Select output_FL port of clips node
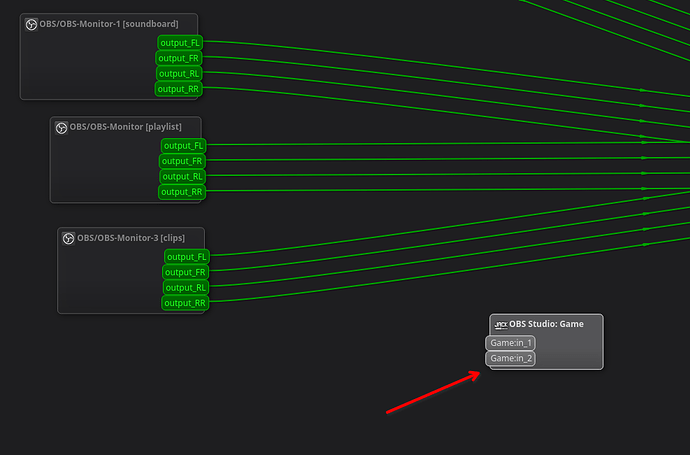Screen dimensions: 690x455 (x=187, y=257)
